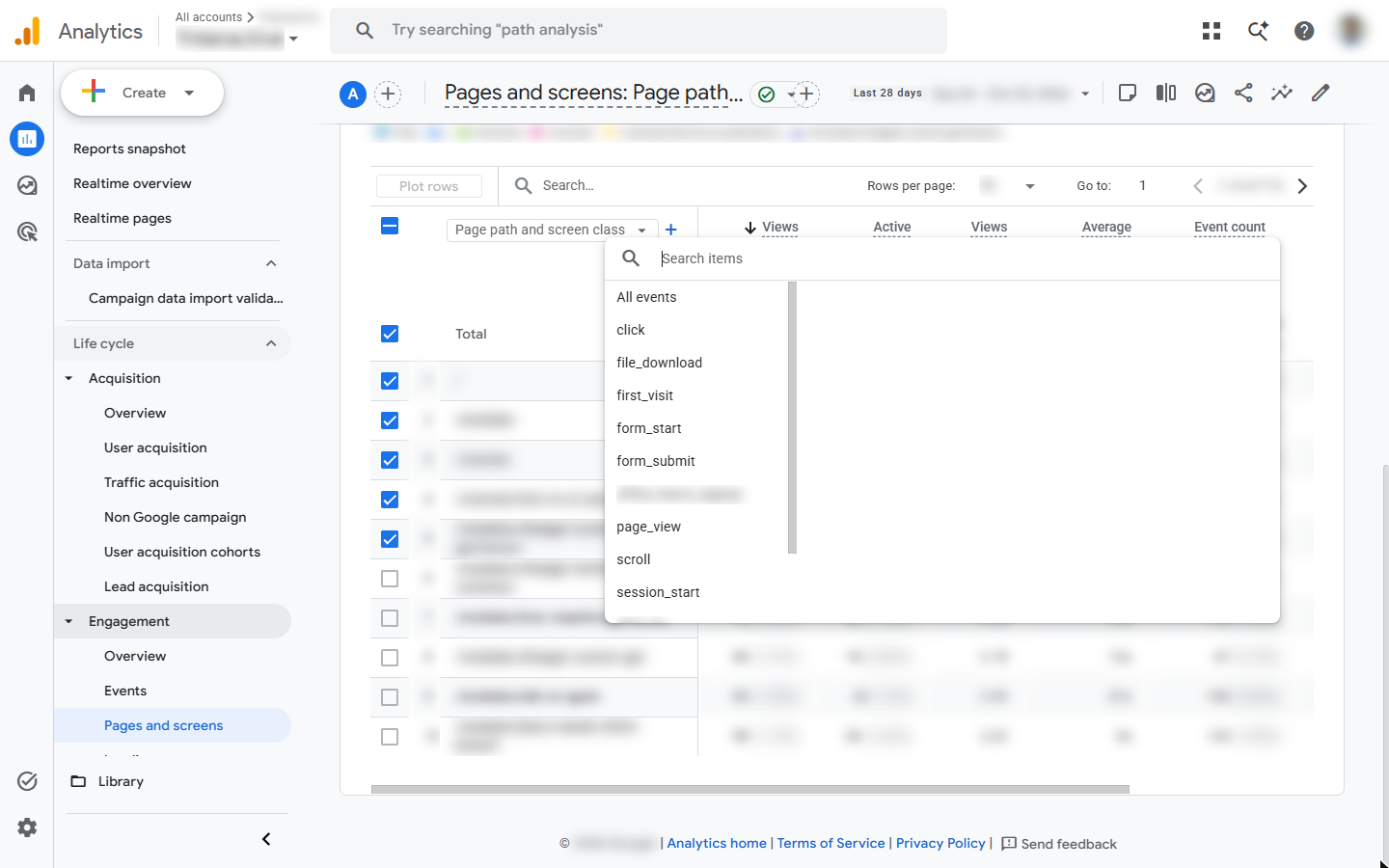Select file_download event option
This screenshot has width=1389, height=868.
pyautogui.click(x=659, y=362)
